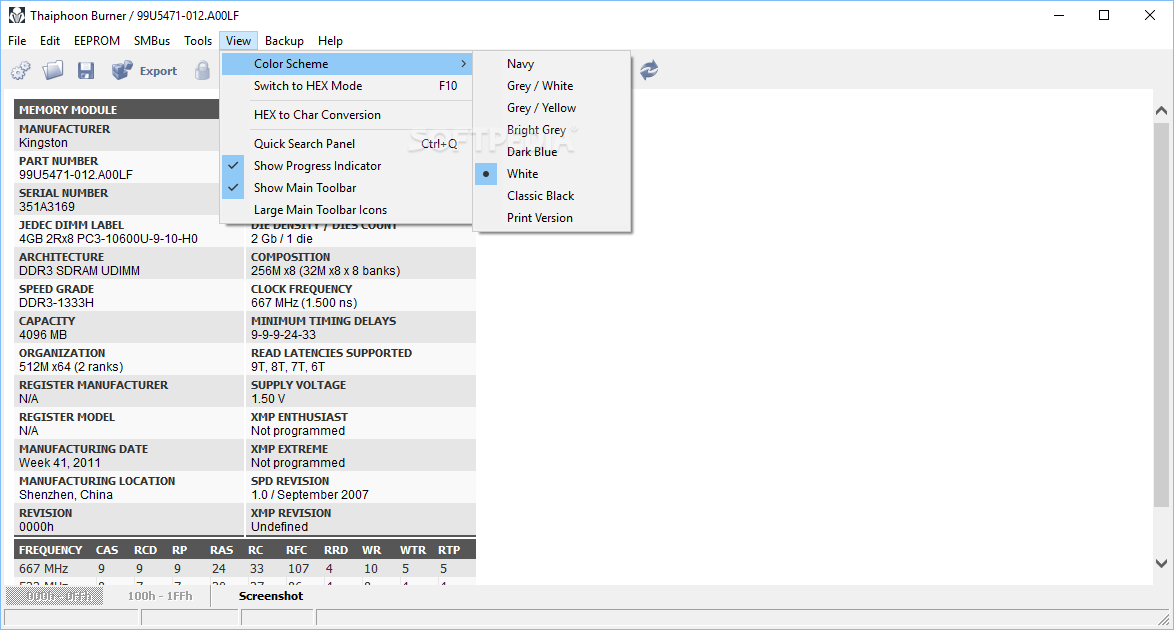Click the FREQUENCY column header
Viewport: 1174px width, 630px height.
point(51,550)
